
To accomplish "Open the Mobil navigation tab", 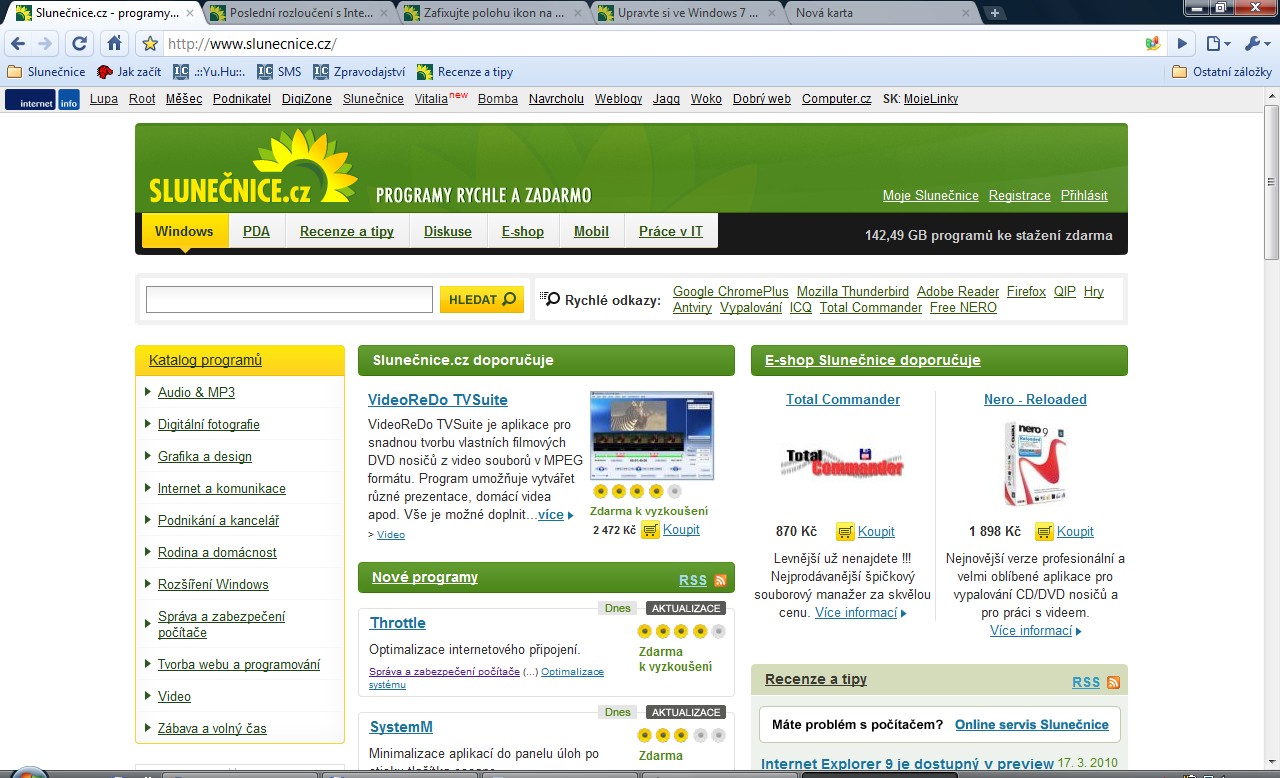I will pos(591,231).
